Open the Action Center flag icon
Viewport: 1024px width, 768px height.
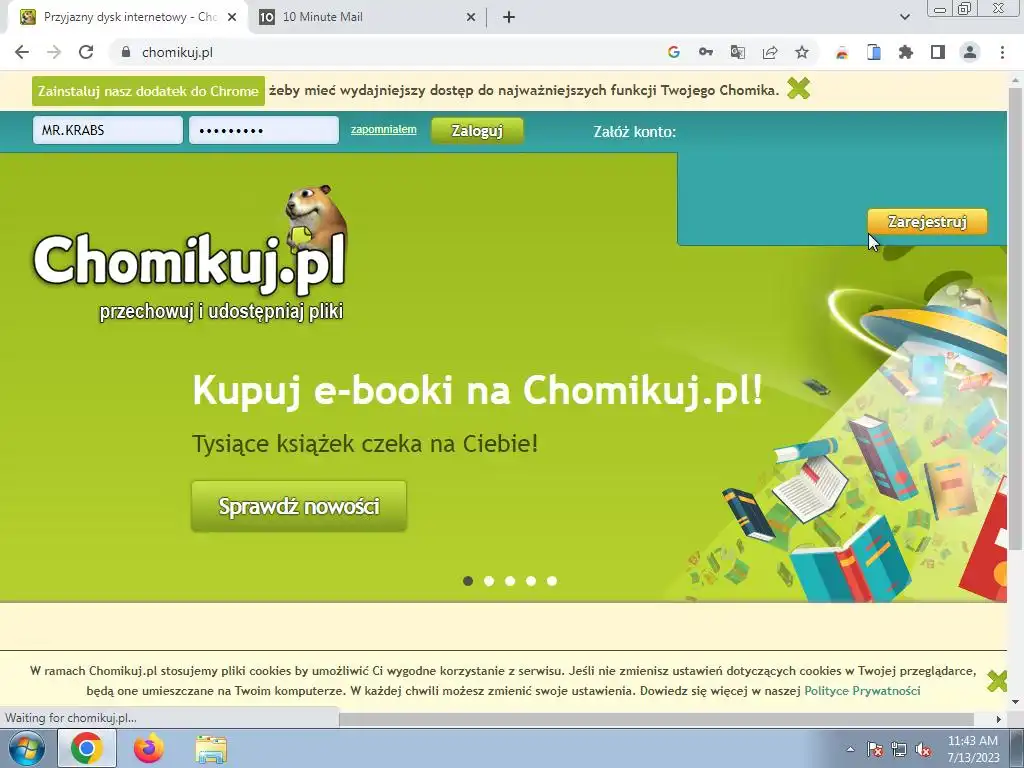874,749
